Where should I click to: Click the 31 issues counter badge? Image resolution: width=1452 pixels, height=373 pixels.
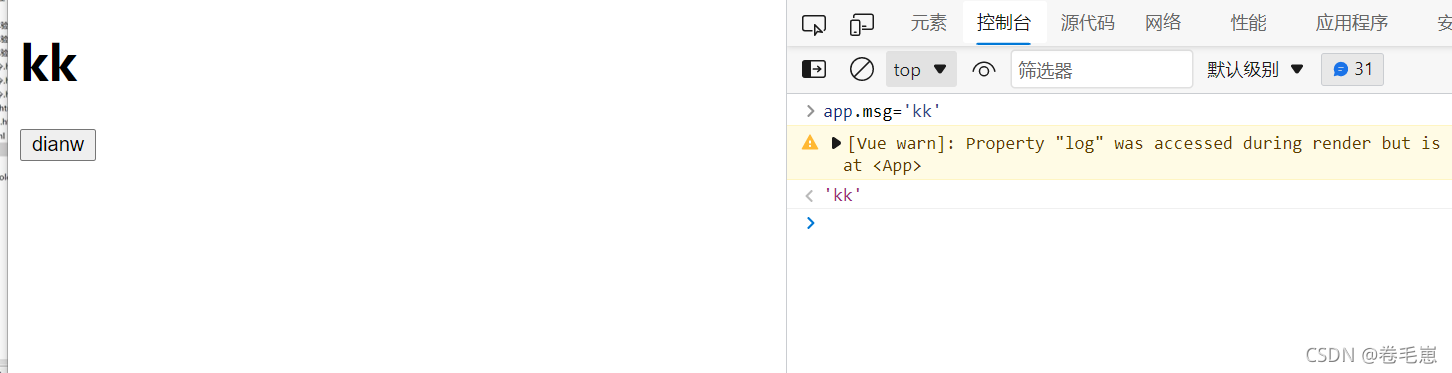(1352, 69)
